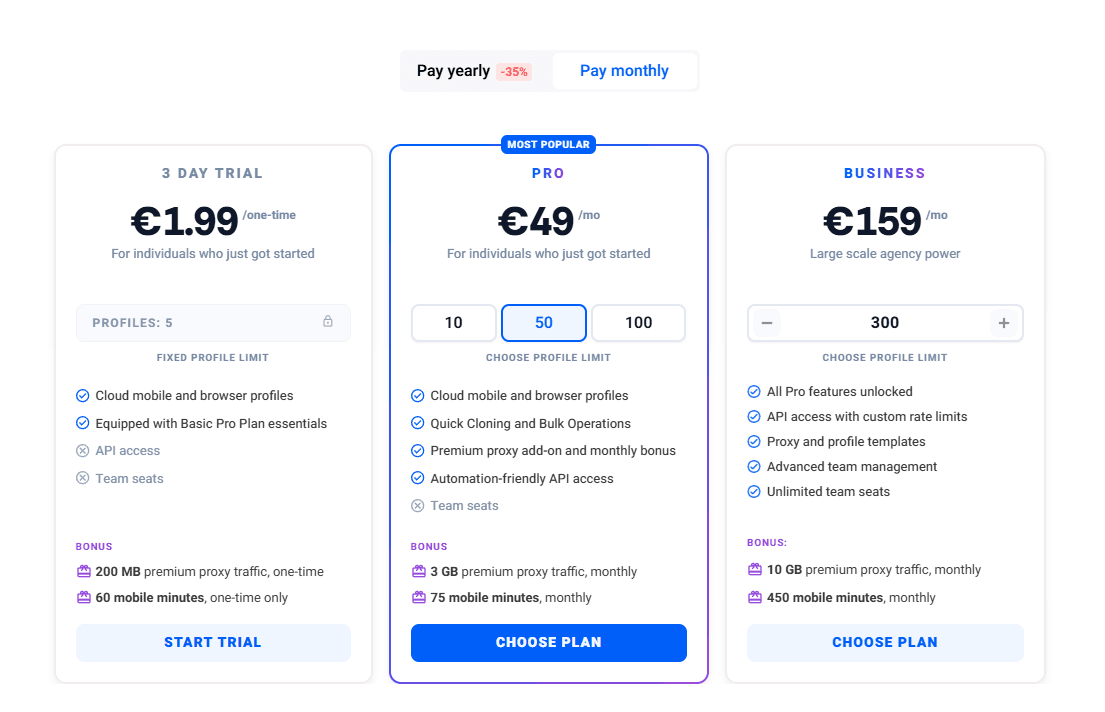Click the lock icon in Profiles field
1105x712 pixels.
(328, 322)
